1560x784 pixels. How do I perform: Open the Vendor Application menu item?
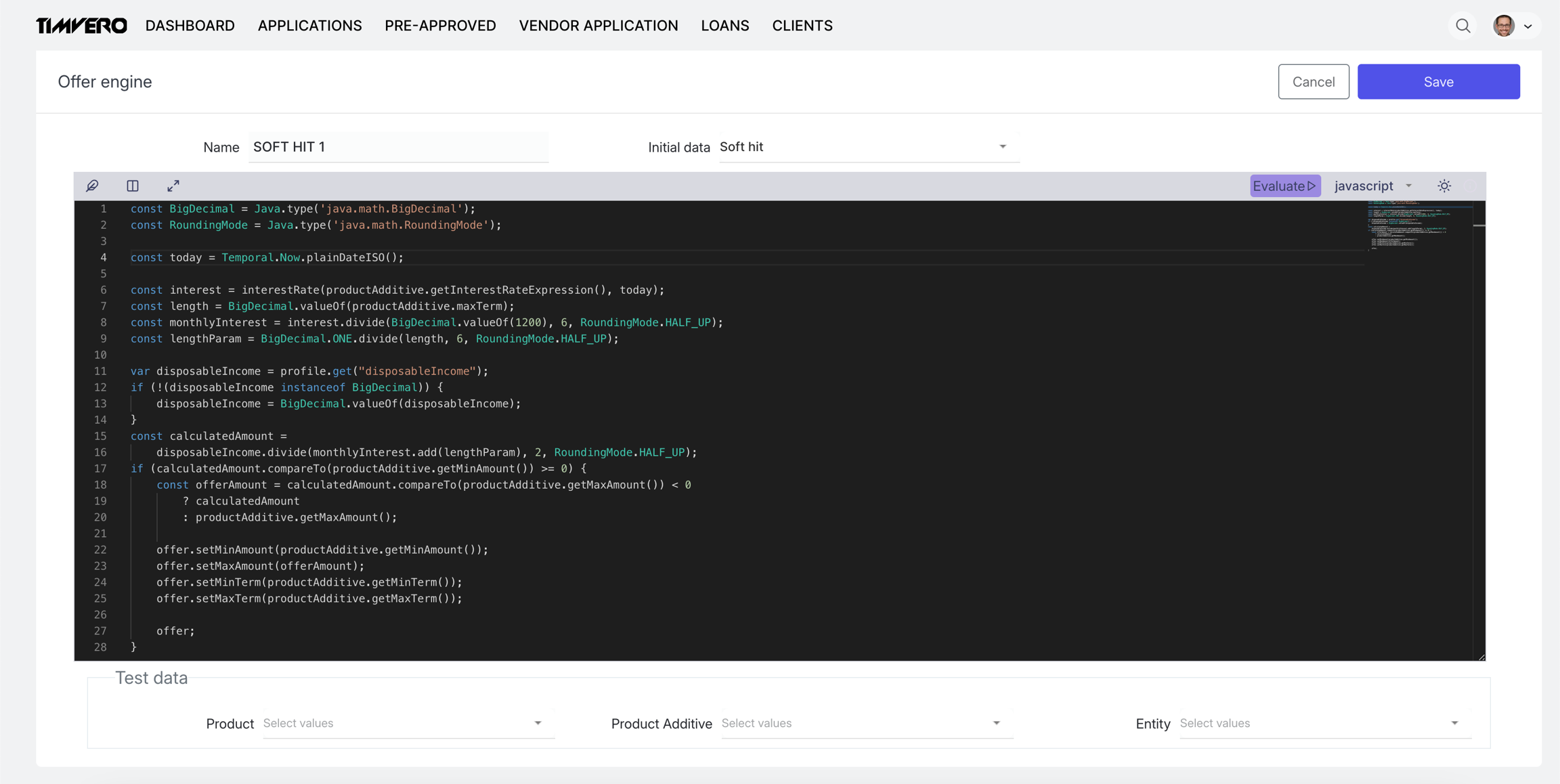(x=599, y=26)
